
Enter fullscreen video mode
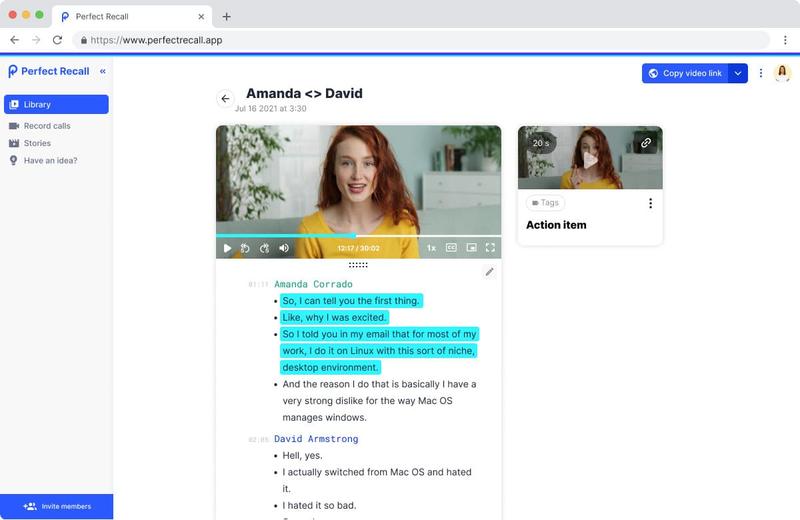[x=490, y=247]
